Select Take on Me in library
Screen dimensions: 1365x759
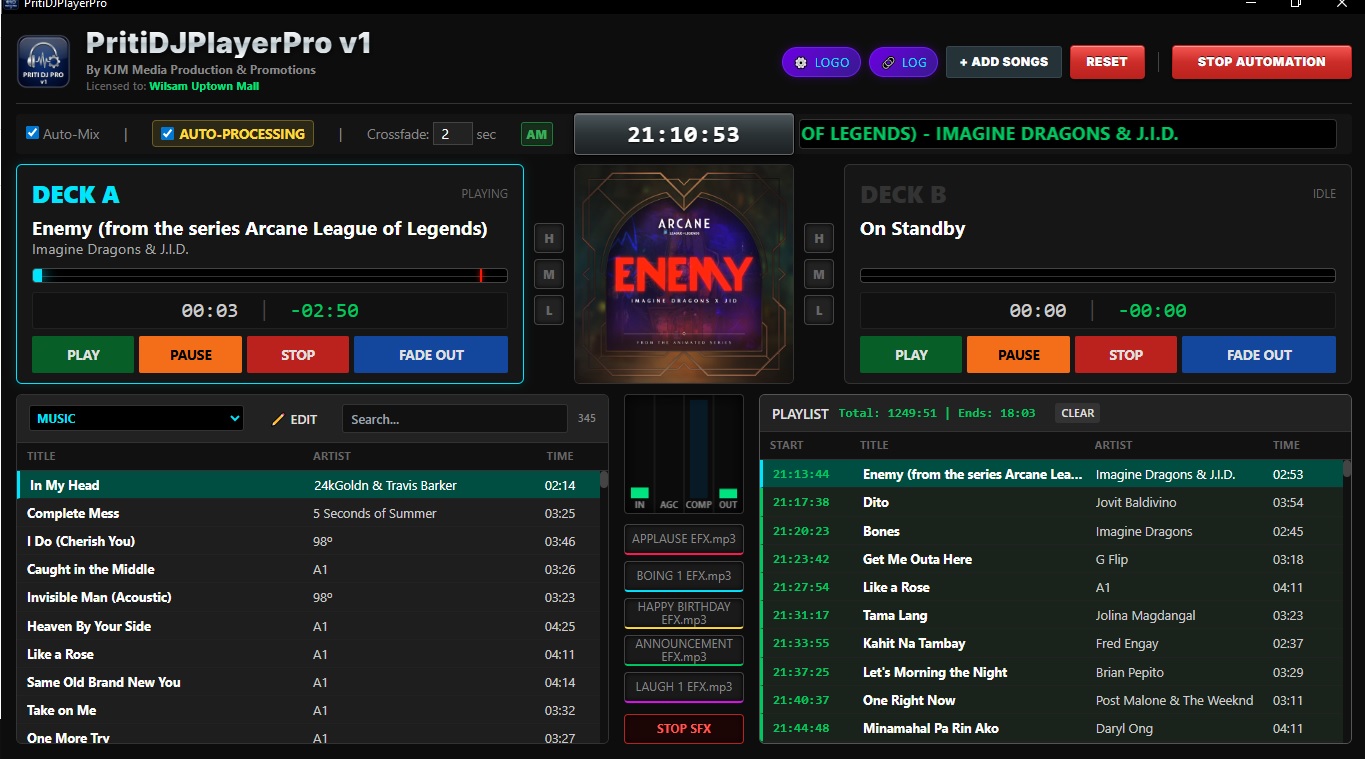308,710
